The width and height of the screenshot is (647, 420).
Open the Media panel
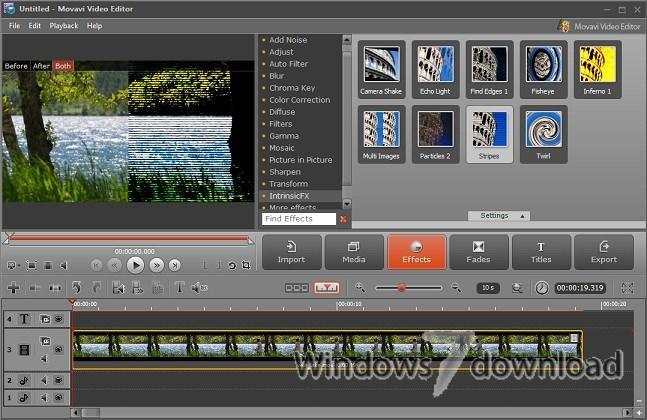354,252
